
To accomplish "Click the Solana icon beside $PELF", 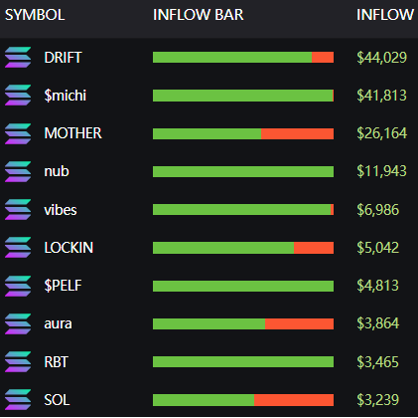I will pos(18,286).
